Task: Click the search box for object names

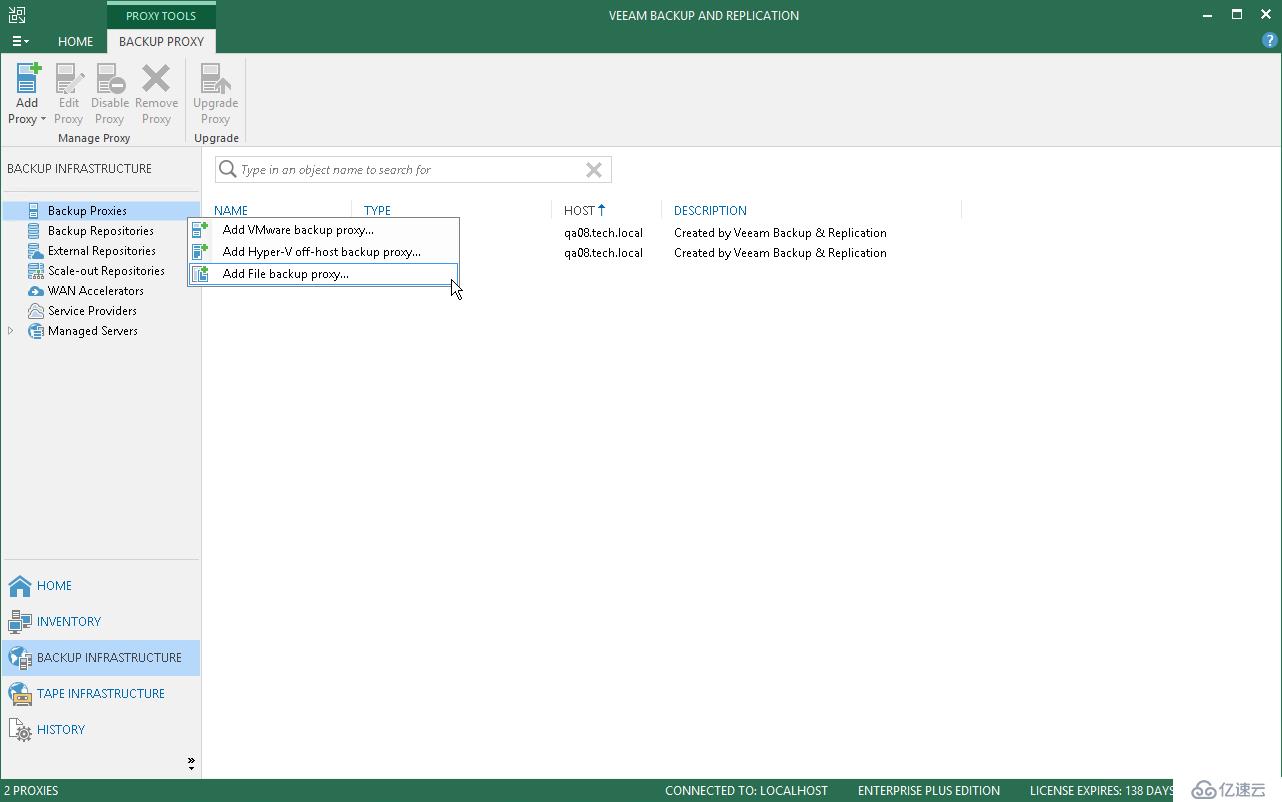Action: (412, 170)
